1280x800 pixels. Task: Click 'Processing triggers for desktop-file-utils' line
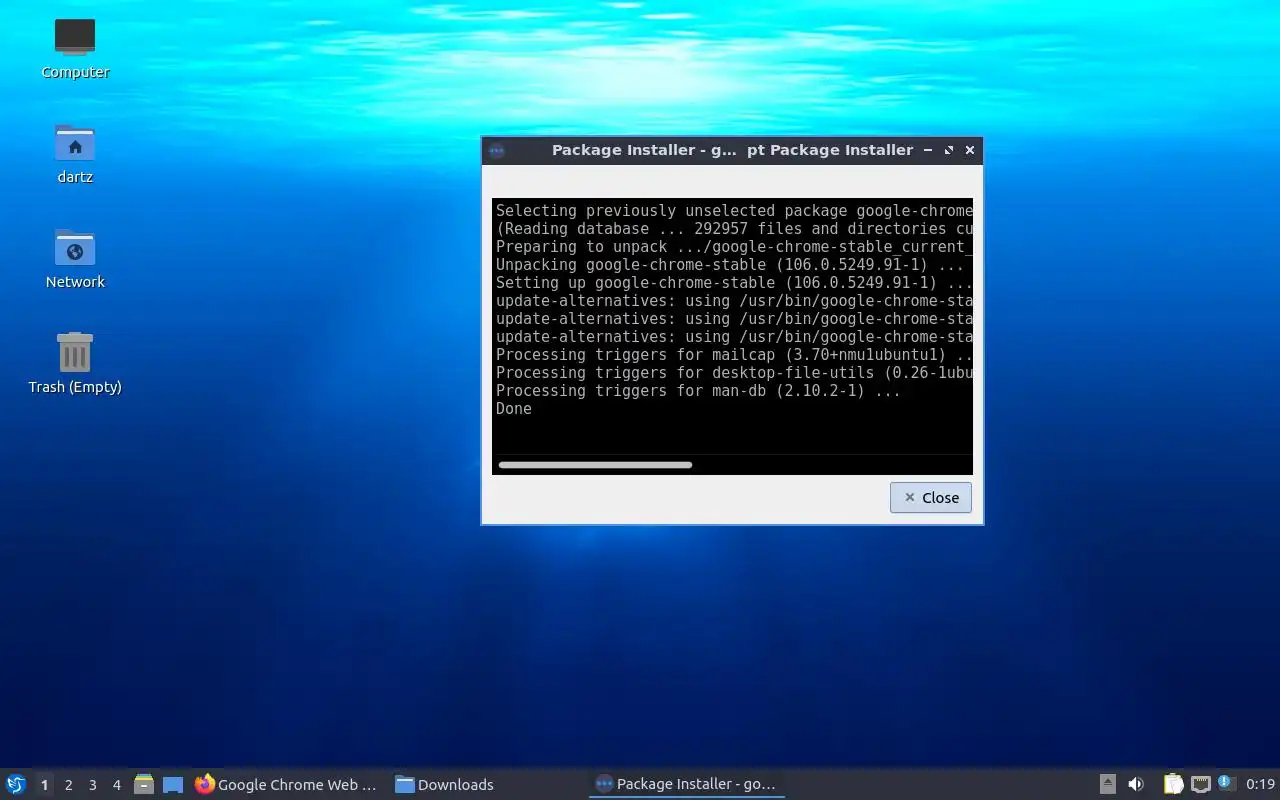pyautogui.click(x=734, y=372)
